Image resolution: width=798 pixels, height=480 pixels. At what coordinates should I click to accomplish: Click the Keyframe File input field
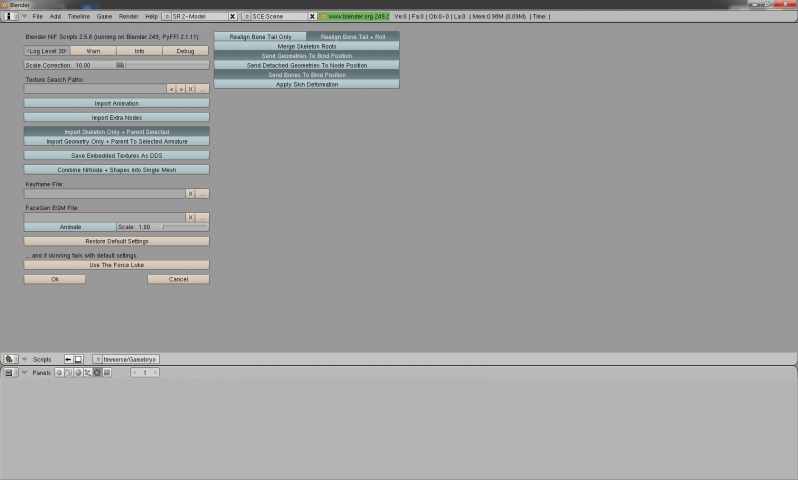(x=104, y=194)
